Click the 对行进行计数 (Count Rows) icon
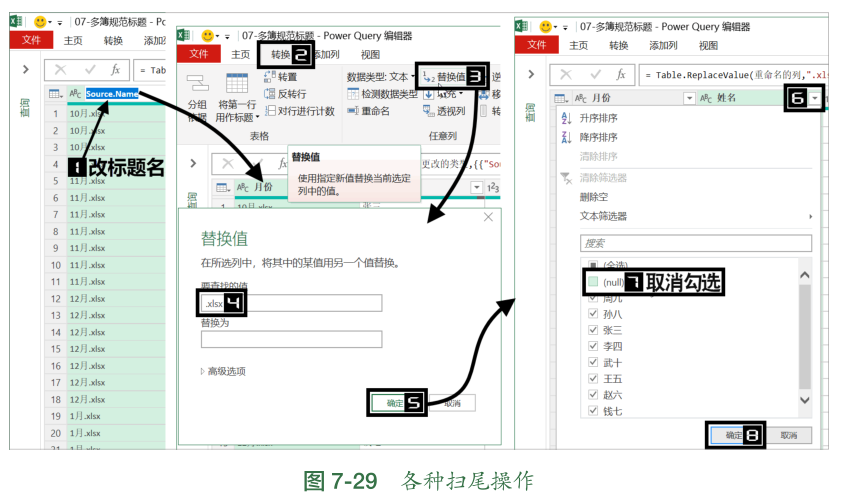Screen dimensions: 843x494 coord(270,111)
